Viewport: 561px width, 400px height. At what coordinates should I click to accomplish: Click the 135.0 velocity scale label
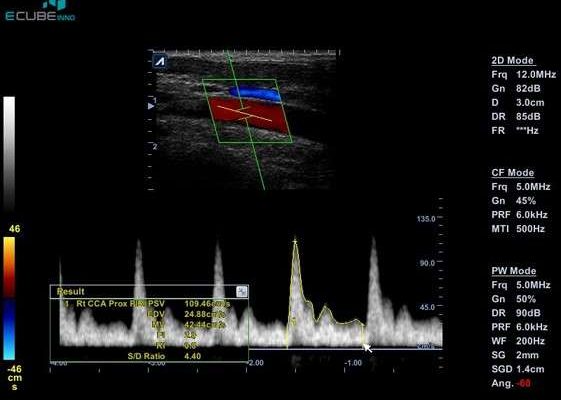(x=426, y=219)
